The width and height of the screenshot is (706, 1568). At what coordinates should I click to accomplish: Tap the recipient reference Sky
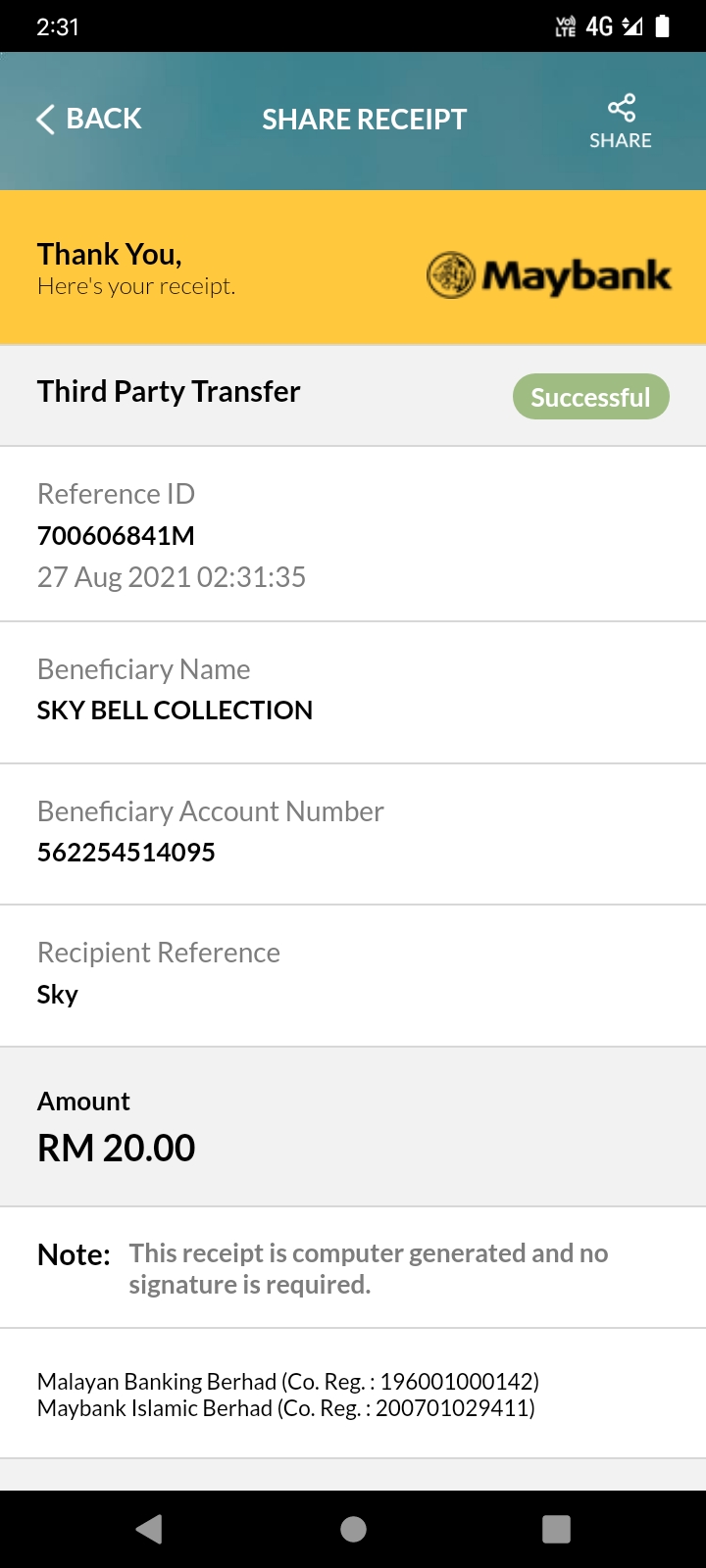58,995
